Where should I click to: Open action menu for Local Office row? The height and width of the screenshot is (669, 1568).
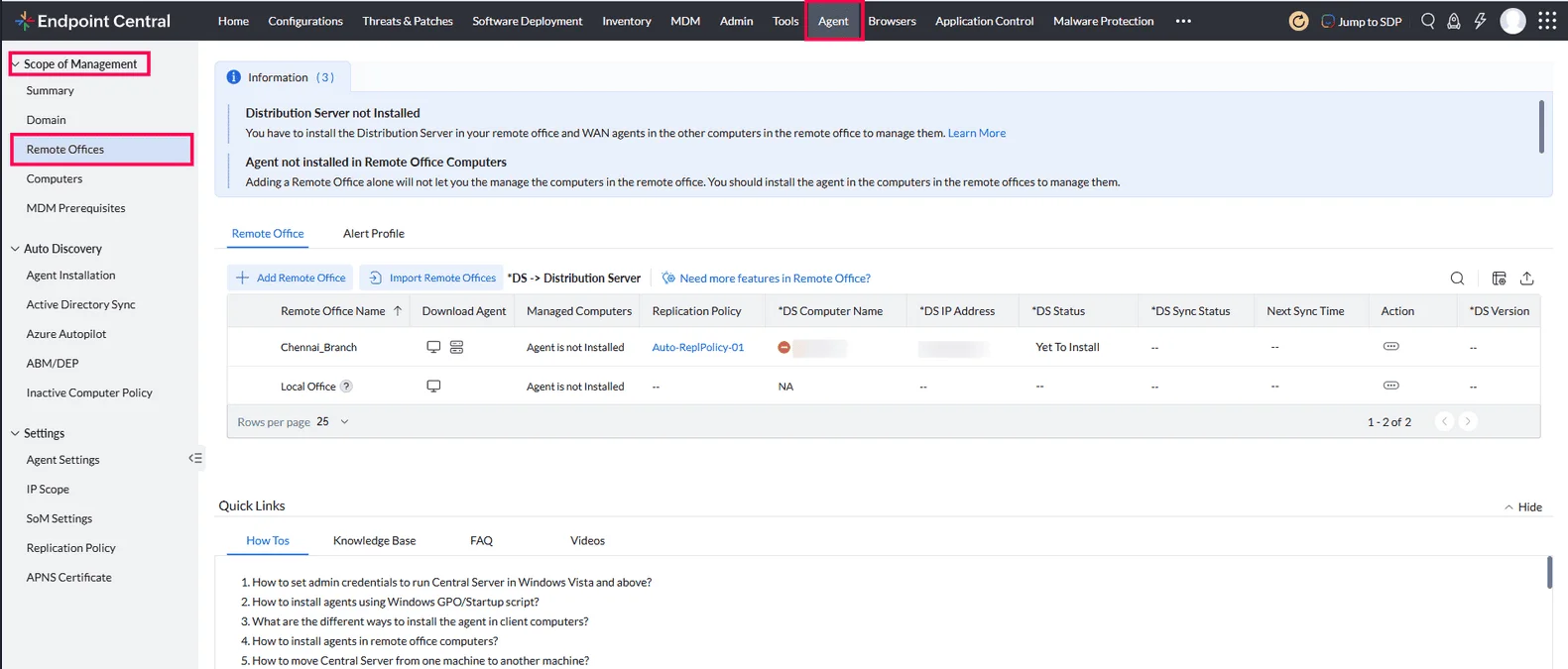coord(1391,386)
